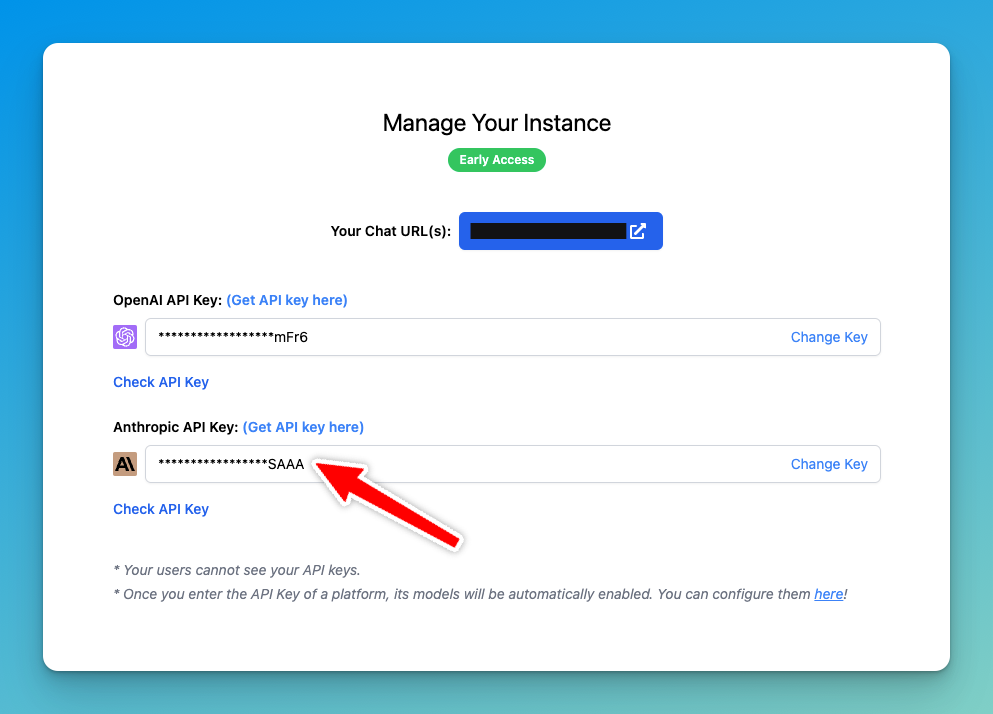The image size is (993, 714).
Task: Click the OpenAI logo icon
Action: [x=125, y=337]
